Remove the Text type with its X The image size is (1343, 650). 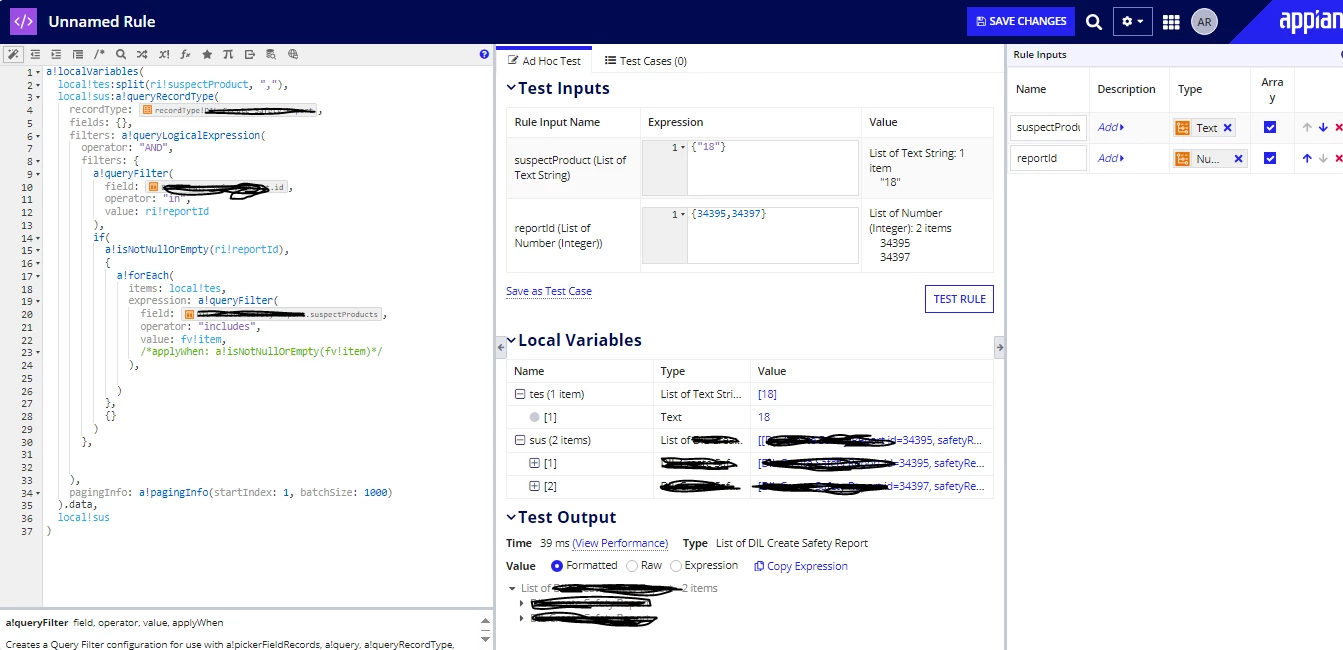click(x=1228, y=127)
